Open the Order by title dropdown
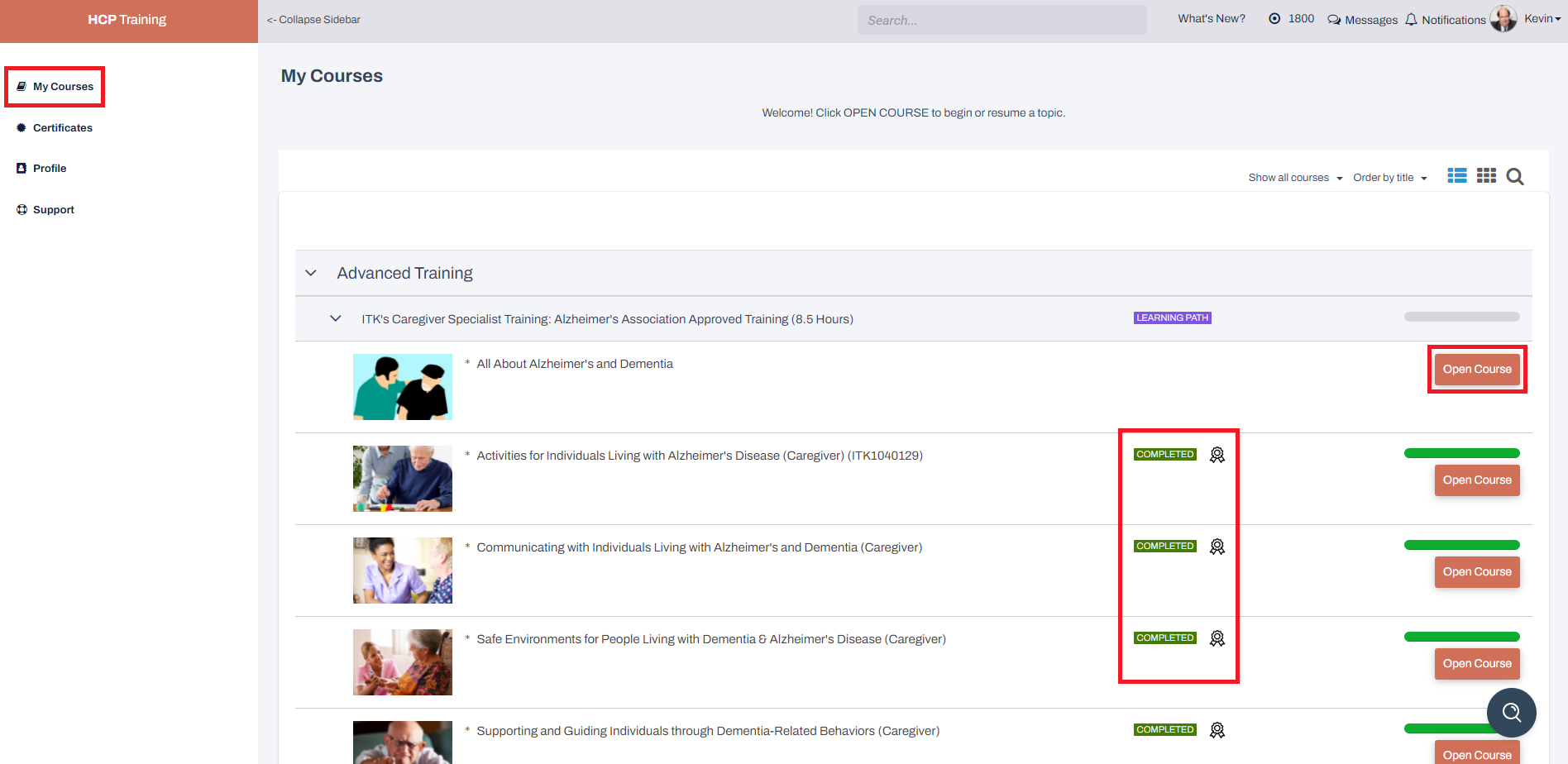The height and width of the screenshot is (764, 1568). point(1389,178)
